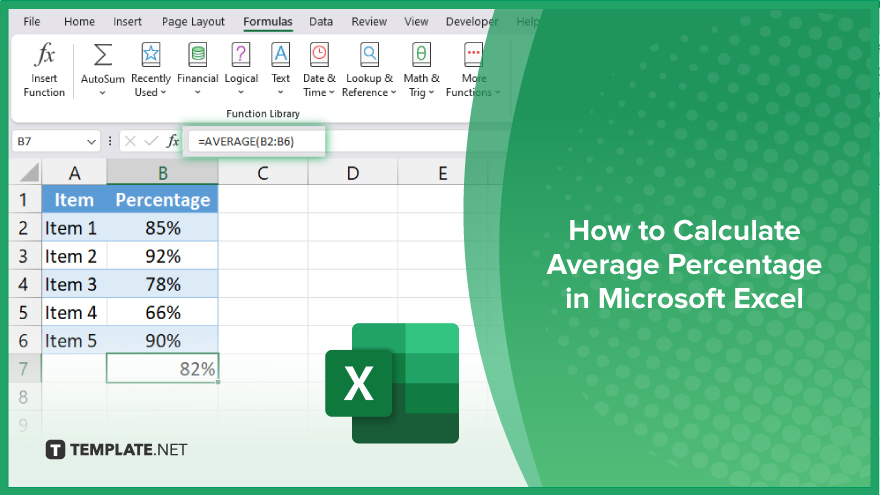Viewport: 880px width, 495px height.
Task: Select column D header
Action: click(x=352, y=173)
